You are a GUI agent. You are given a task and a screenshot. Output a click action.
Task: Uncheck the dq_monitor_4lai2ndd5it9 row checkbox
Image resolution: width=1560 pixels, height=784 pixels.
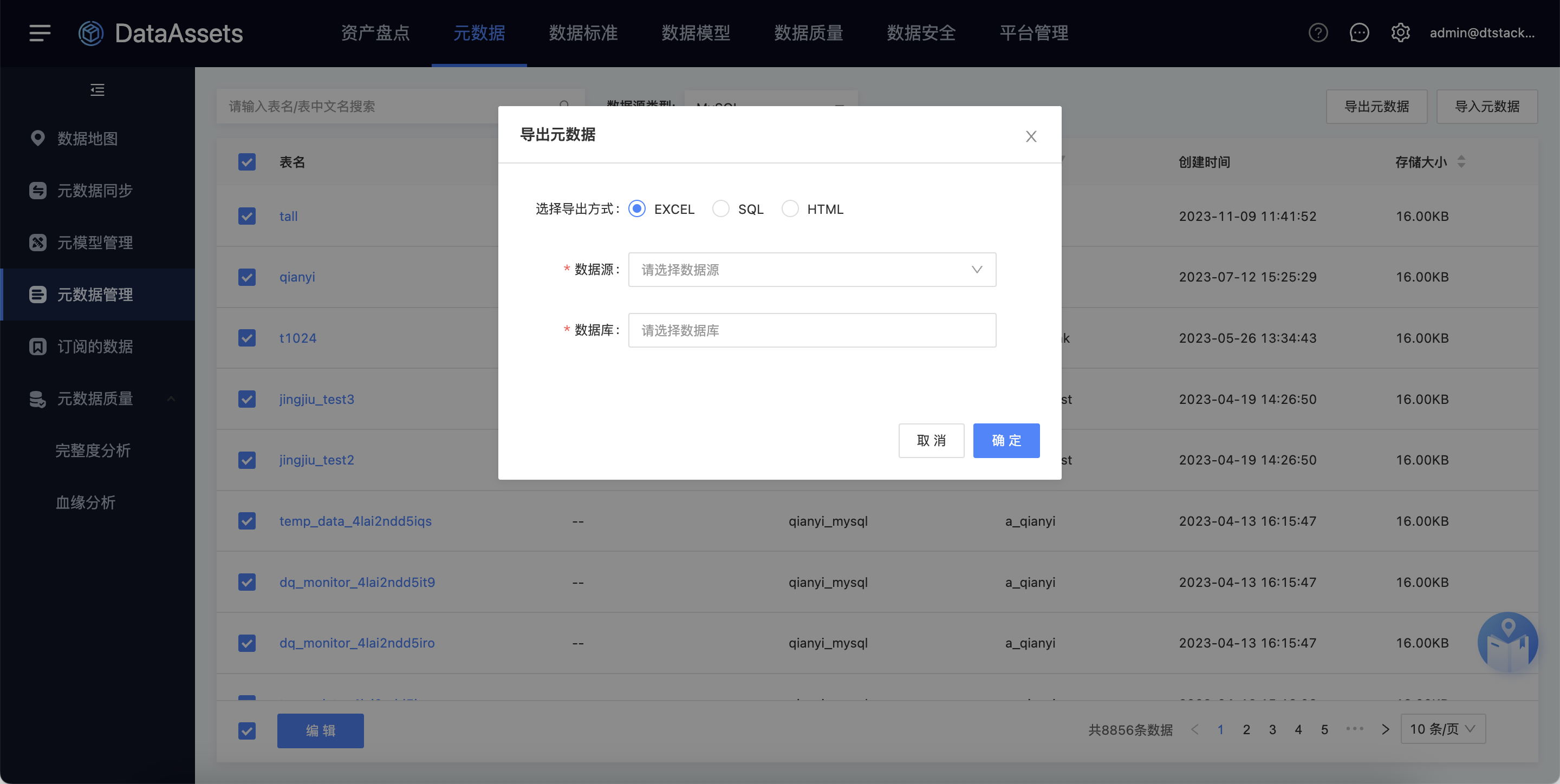tap(247, 582)
